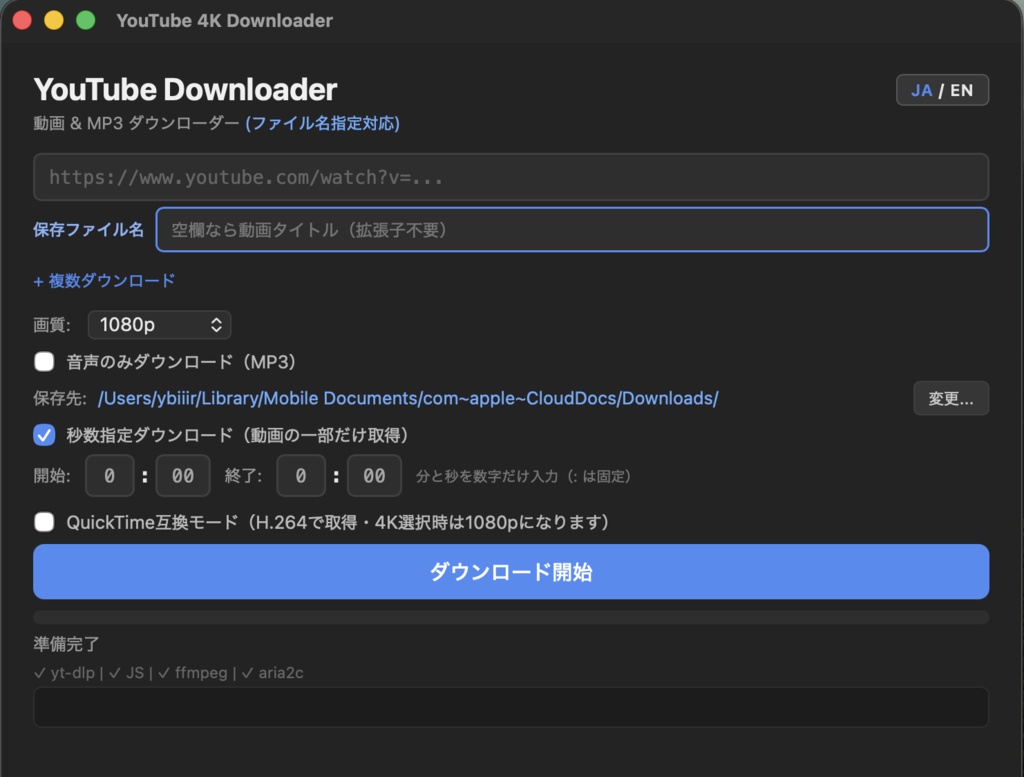Focus the save file name field
1024x777 pixels.
pyautogui.click(x=572, y=230)
